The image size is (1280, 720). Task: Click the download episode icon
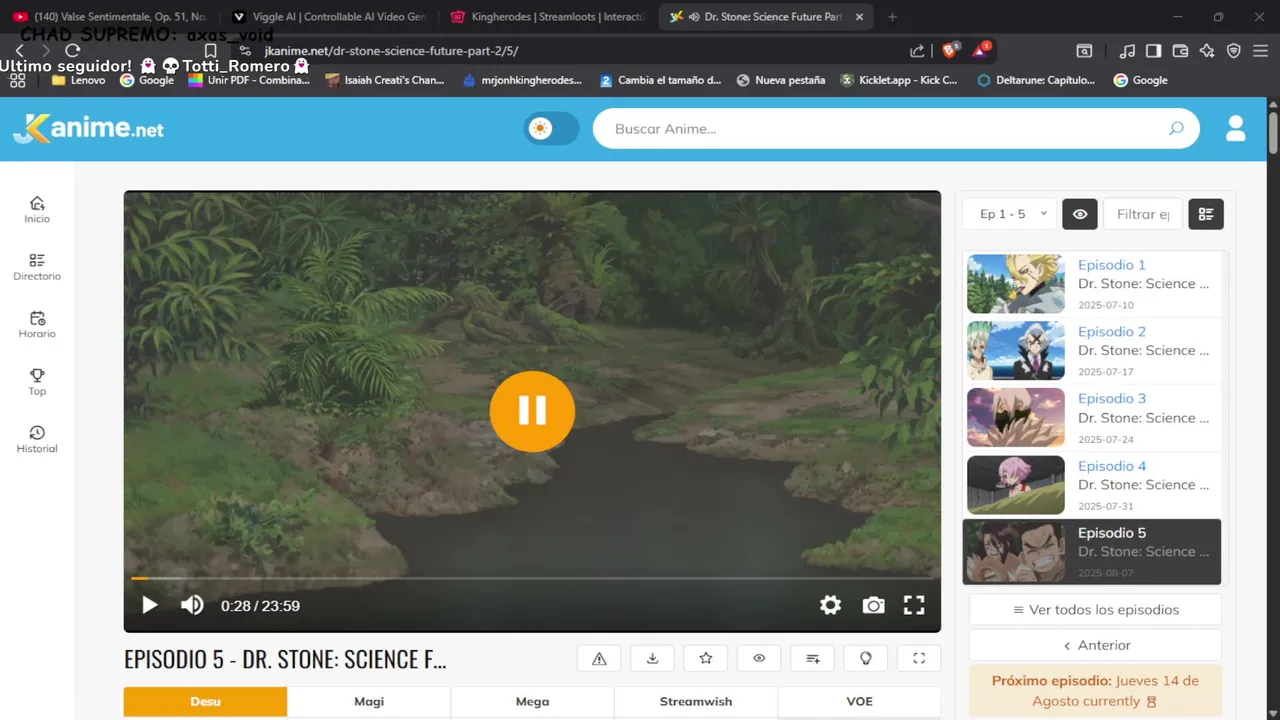tap(653, 658)
